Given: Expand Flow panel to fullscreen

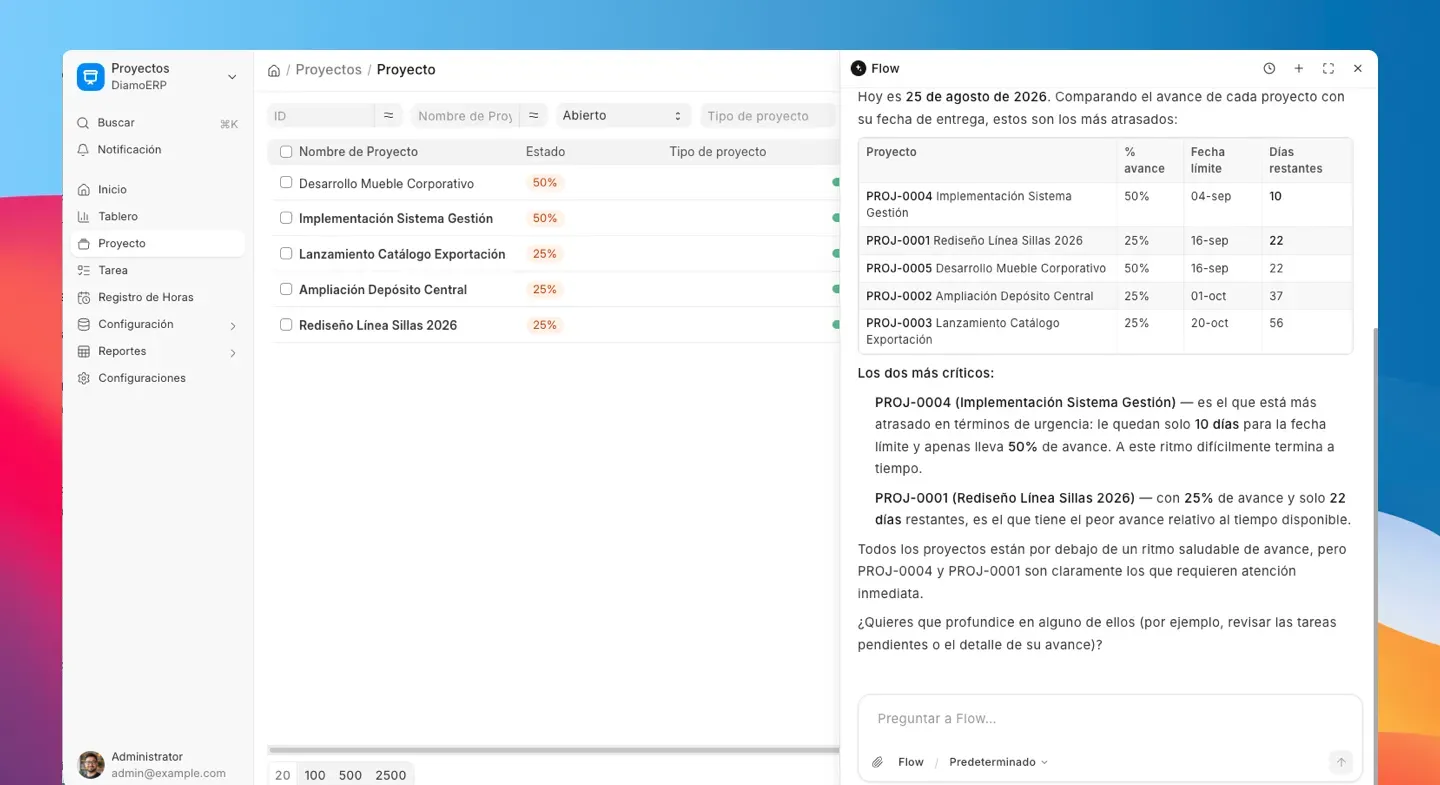Looking at the screenshot, I should 1328,69.
